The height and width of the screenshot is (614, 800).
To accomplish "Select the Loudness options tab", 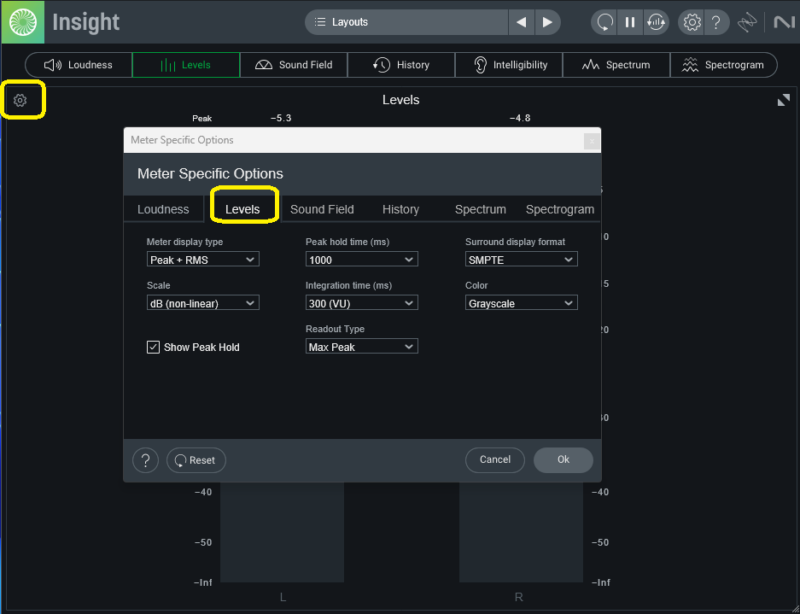I will click(x=163, y=209).
